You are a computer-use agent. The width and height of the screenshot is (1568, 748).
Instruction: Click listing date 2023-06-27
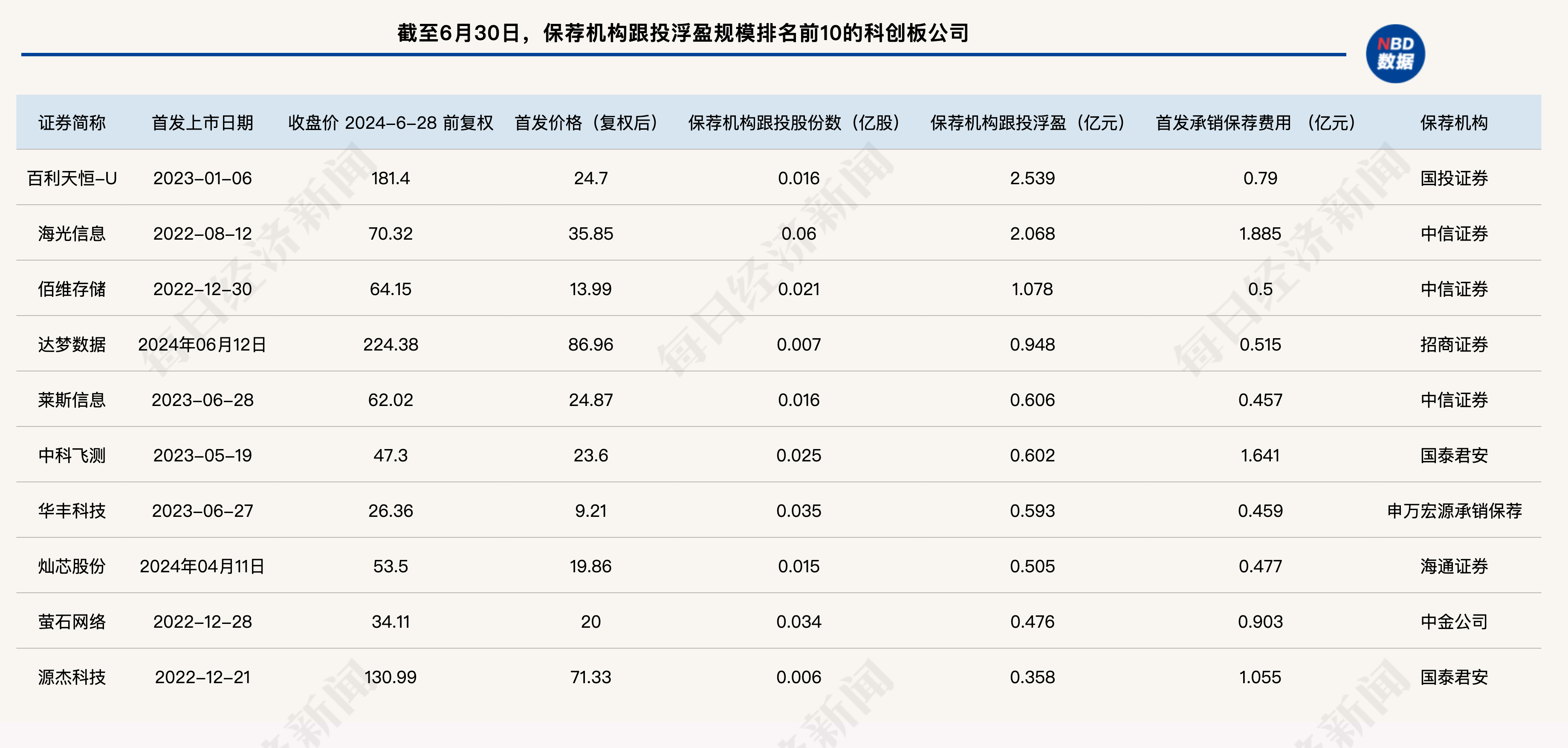click(202, 511)
